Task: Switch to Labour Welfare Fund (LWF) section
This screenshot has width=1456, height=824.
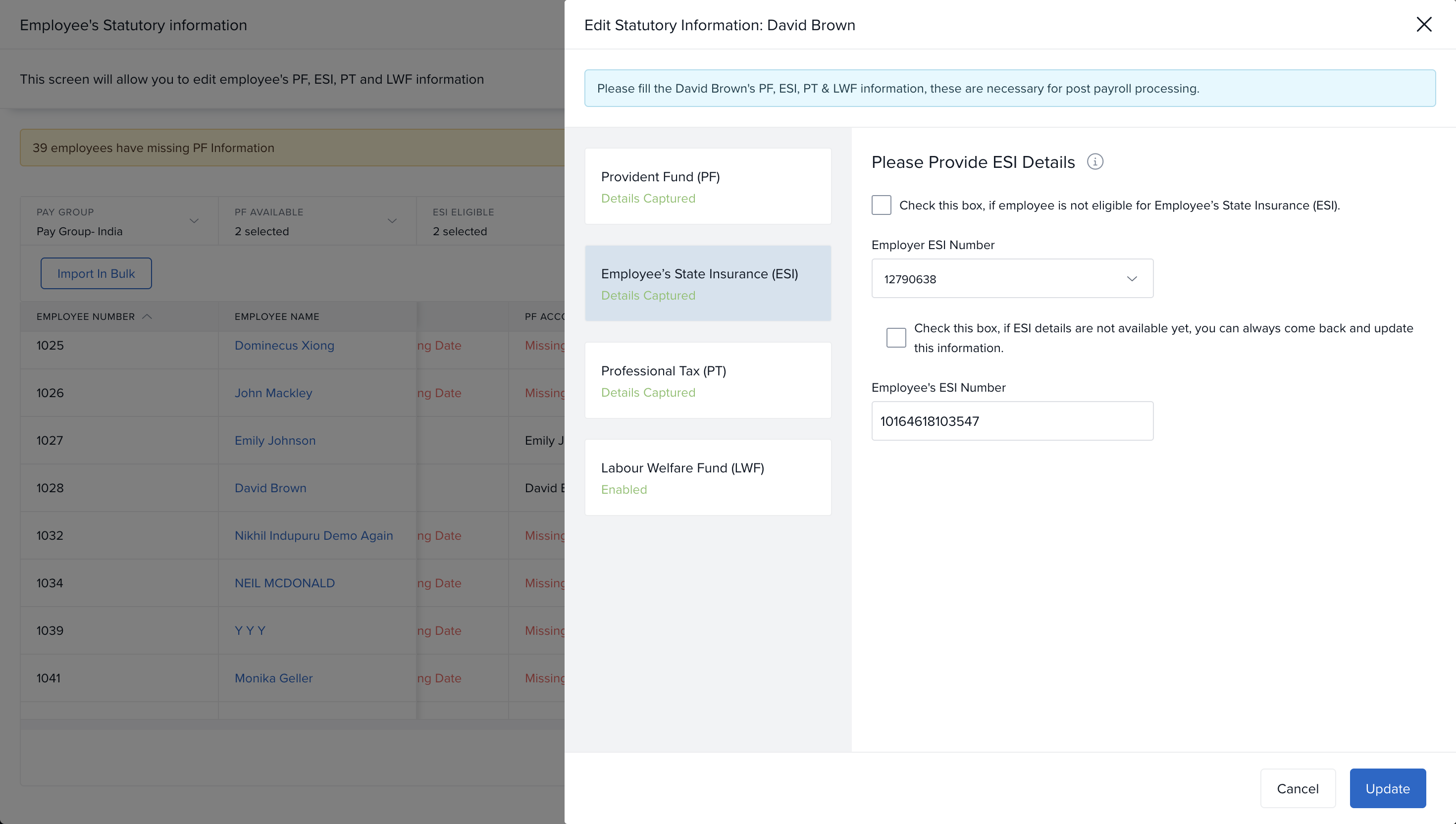Action: click(707, 478)
